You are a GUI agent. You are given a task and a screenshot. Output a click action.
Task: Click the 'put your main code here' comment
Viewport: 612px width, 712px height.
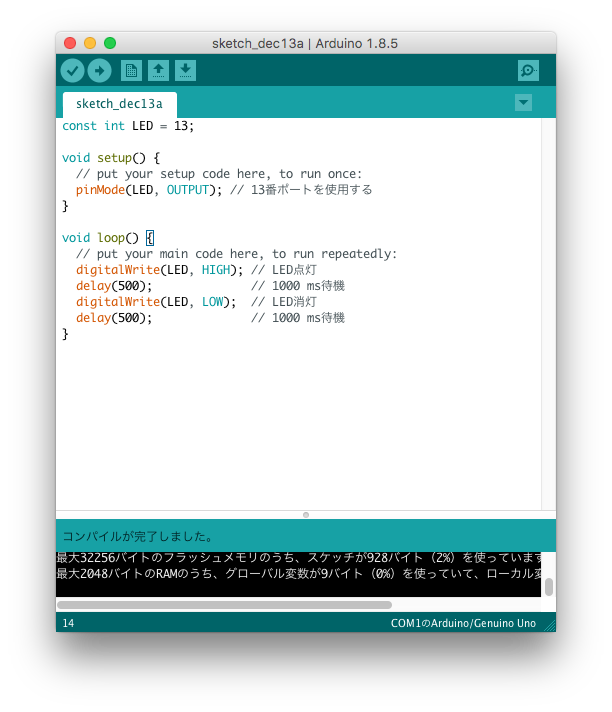(236, 254)
